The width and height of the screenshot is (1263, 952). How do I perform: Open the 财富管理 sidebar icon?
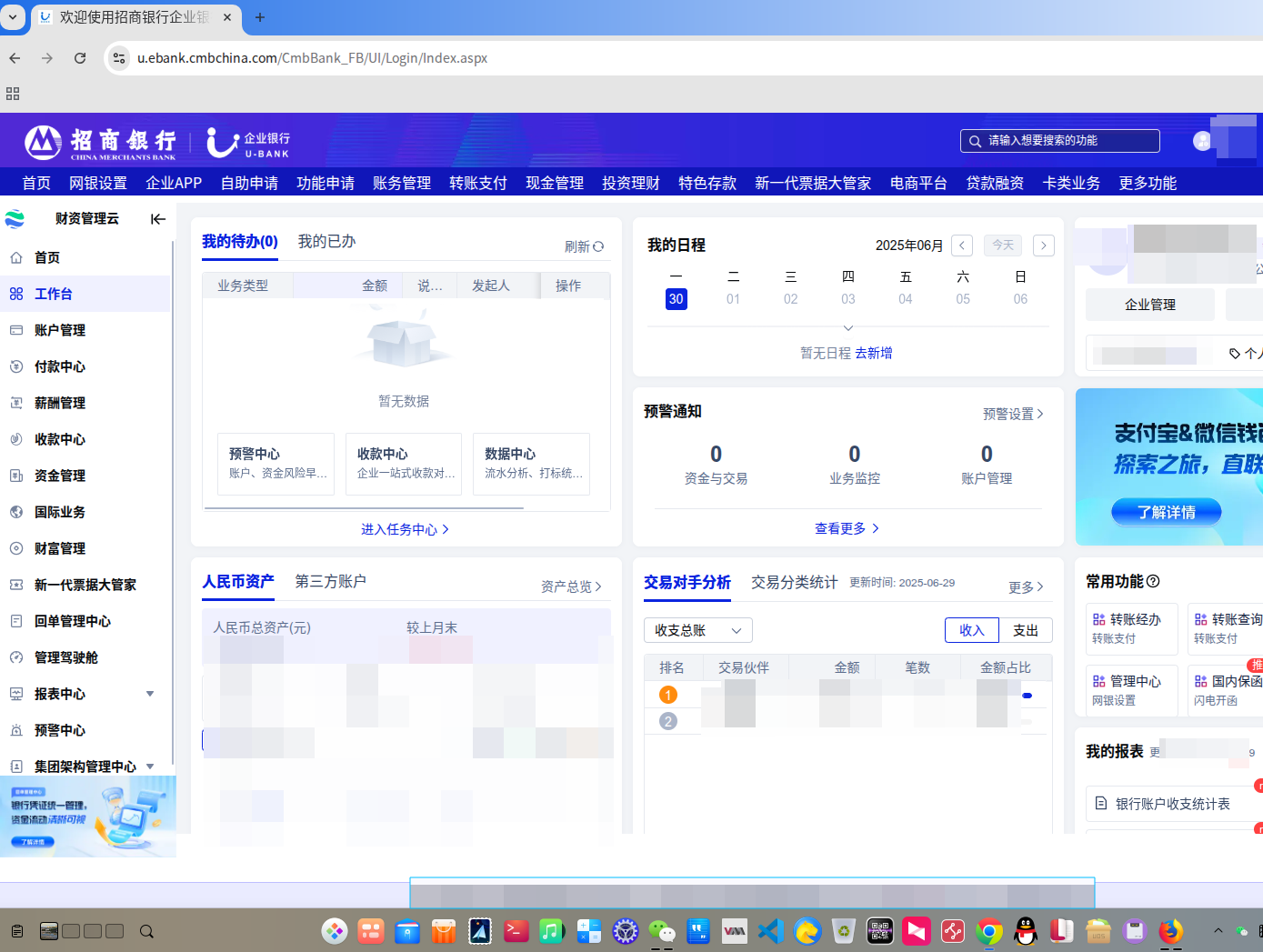(16, 548)
